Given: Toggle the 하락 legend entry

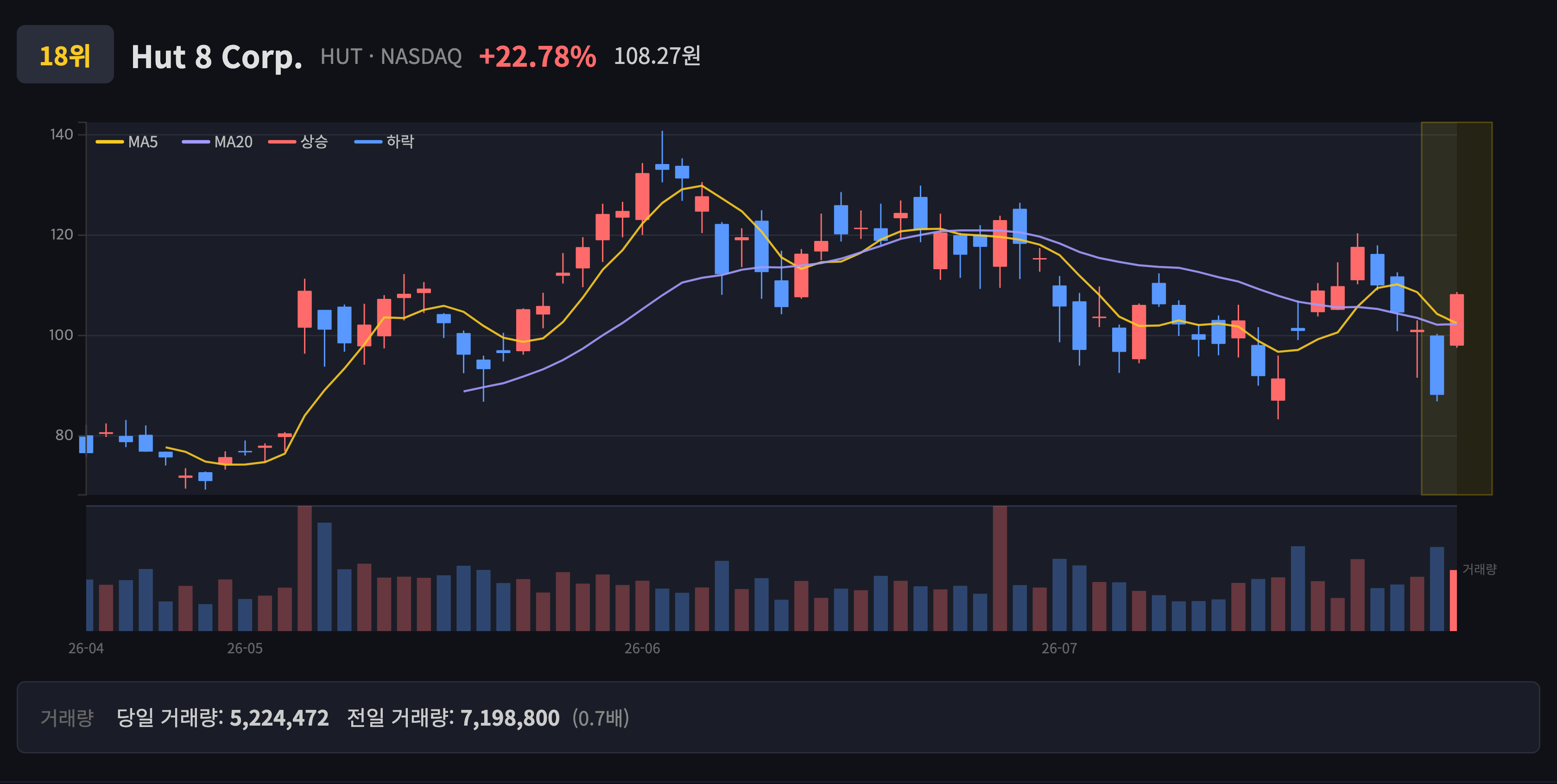Looking at the screenshot, I should pyautogui.click(x=385, y=142).
